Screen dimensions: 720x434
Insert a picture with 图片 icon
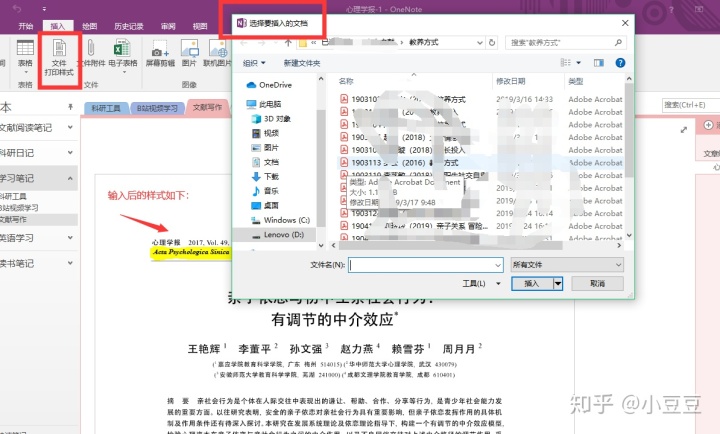click(189, 48)
